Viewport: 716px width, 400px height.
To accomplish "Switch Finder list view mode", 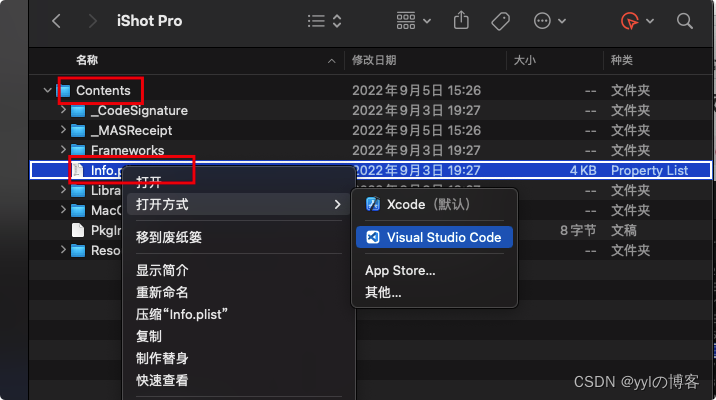I will 325,21.
